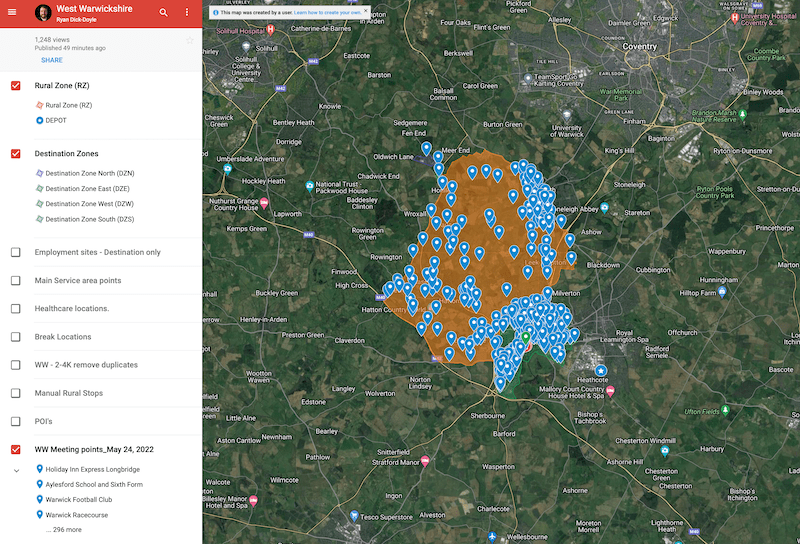Image resolution: width=800 pixels, height=544 pixels.
Task: Click Ryan Dick-Doyle's profile avatar
Action: [x=42, y=12]
